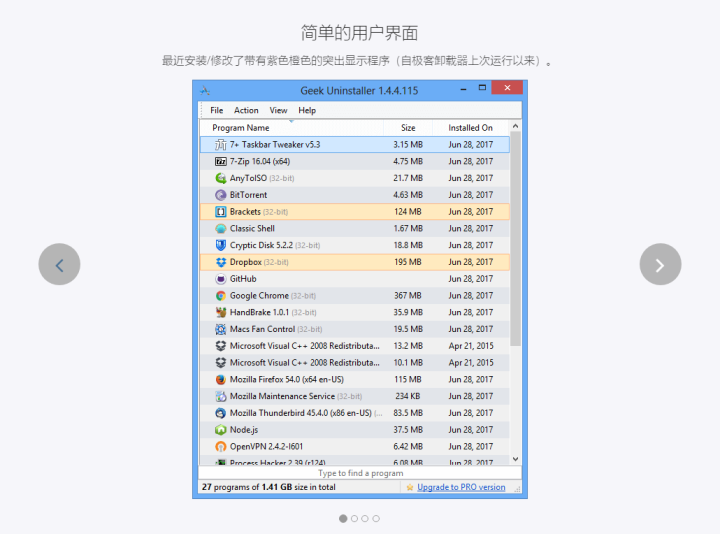Click the Mozilla Maintenance Service icon
The height and width of the screenshot is (534, 720).
[x=221, y=396]
